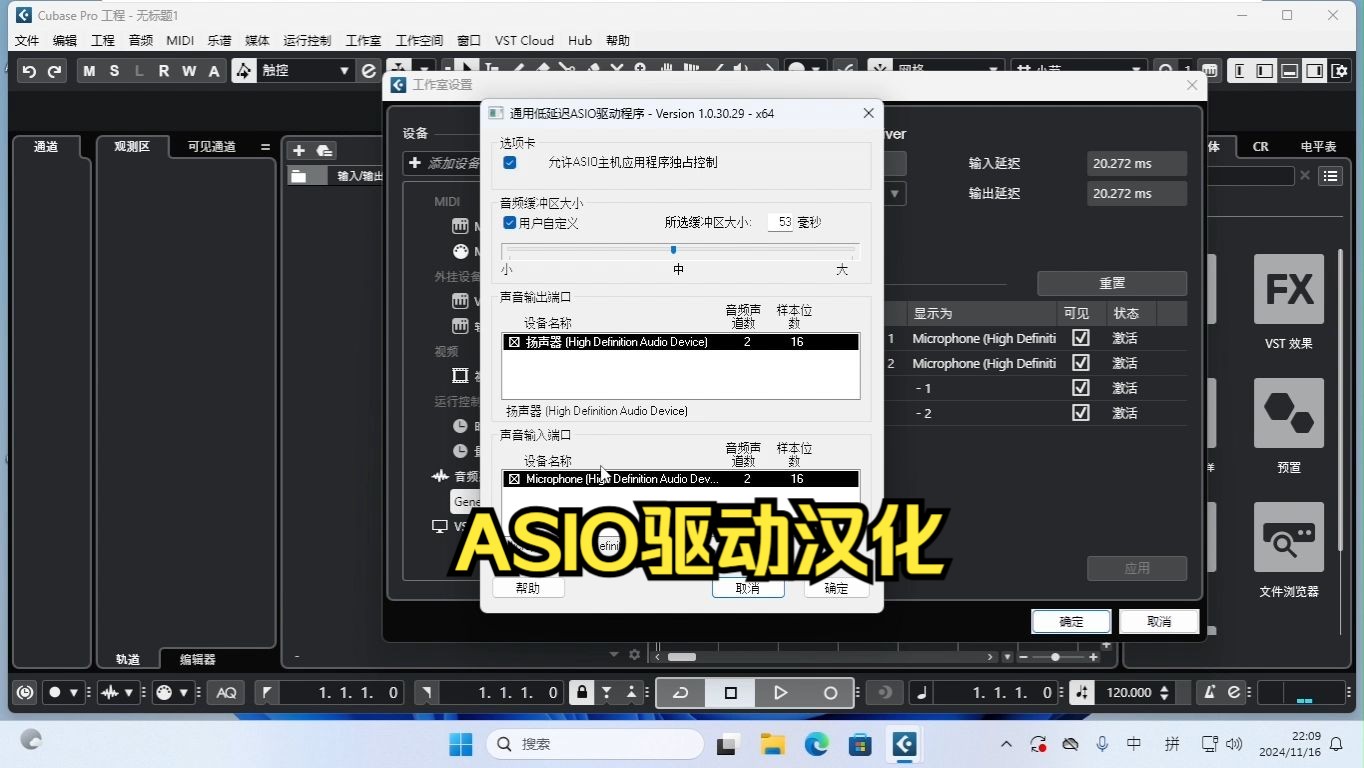Image resolution: width=1364 pixels, height=768 pixels.
Task: Disable the 用户自定义 buffer option
Action: [x=509, y=223]
